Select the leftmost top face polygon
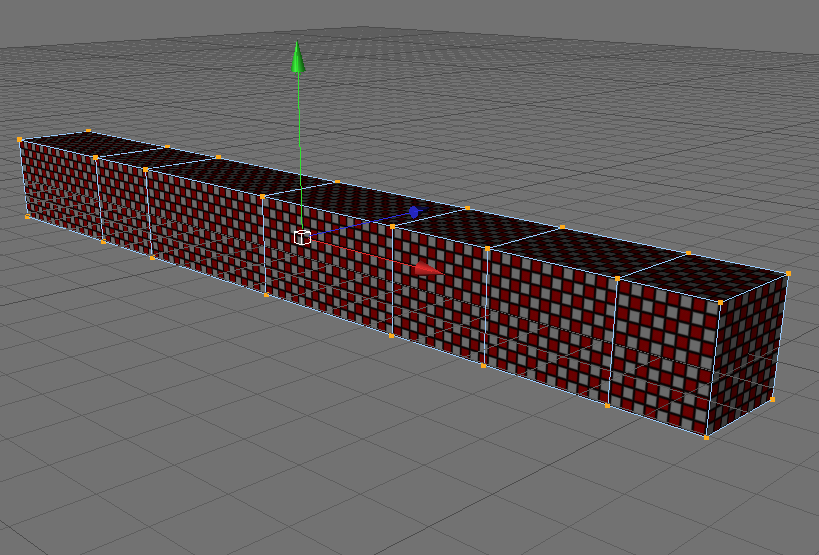 click(93, 143)
